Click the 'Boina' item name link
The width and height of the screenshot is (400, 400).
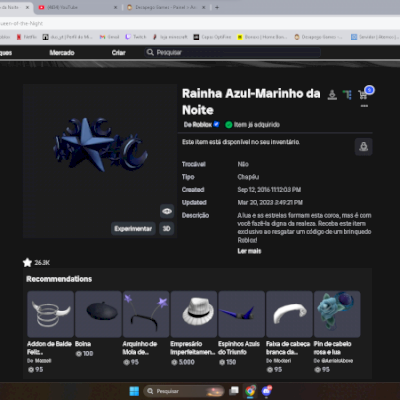(83, 344)
